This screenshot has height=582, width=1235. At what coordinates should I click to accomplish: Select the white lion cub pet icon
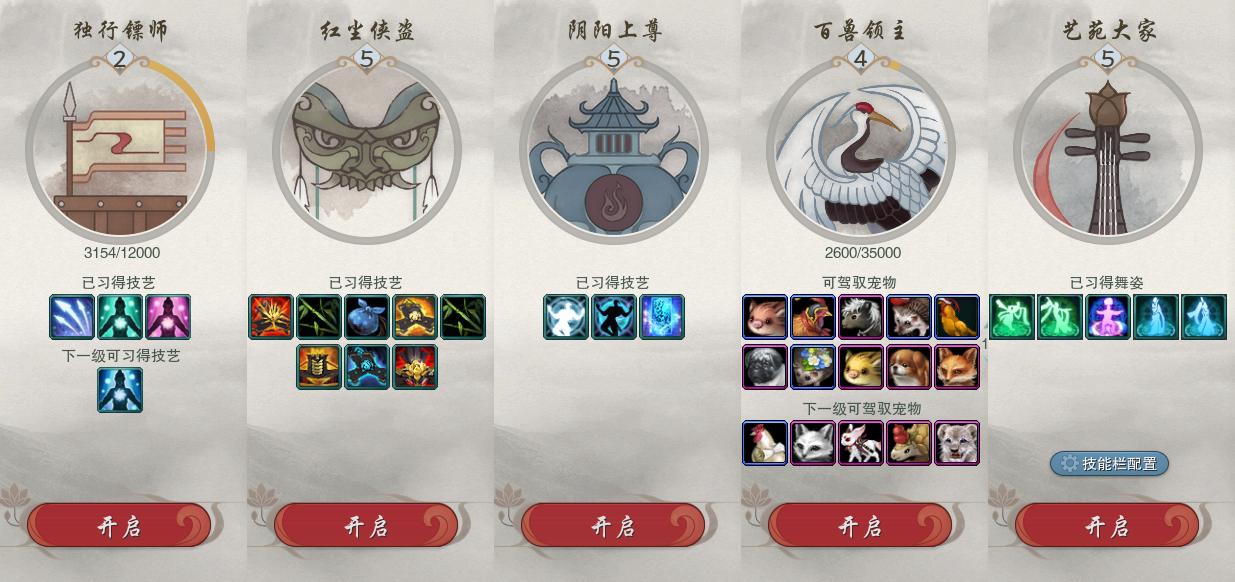(957, 443)
